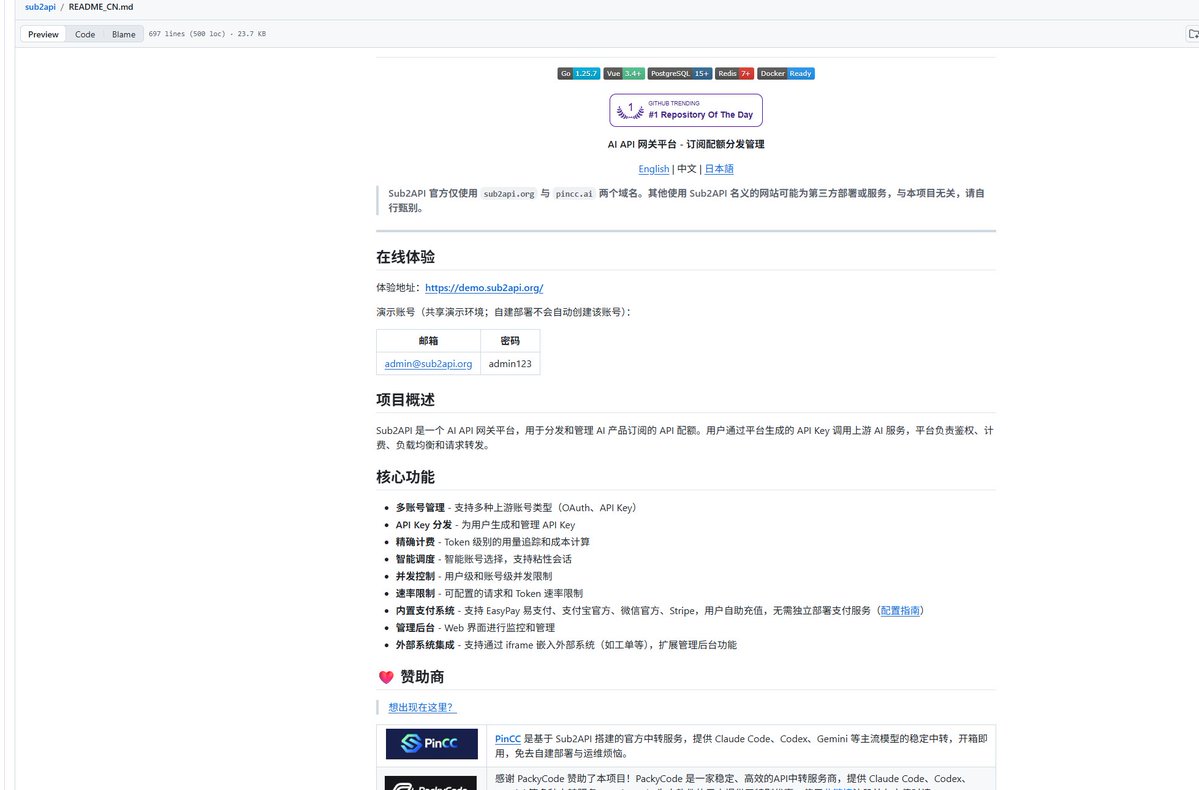This screenshot has height=790, width=1199.
Task: Switch README language to 日本語
Action: coord(719,168)
